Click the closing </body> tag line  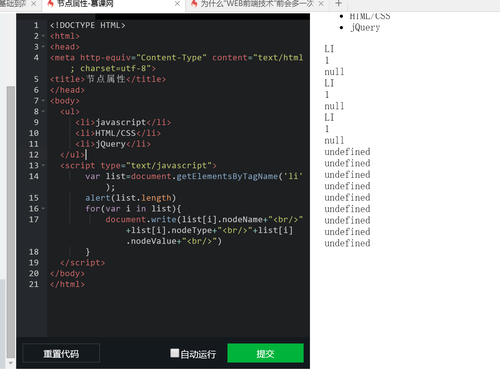(x=67, y=274)
